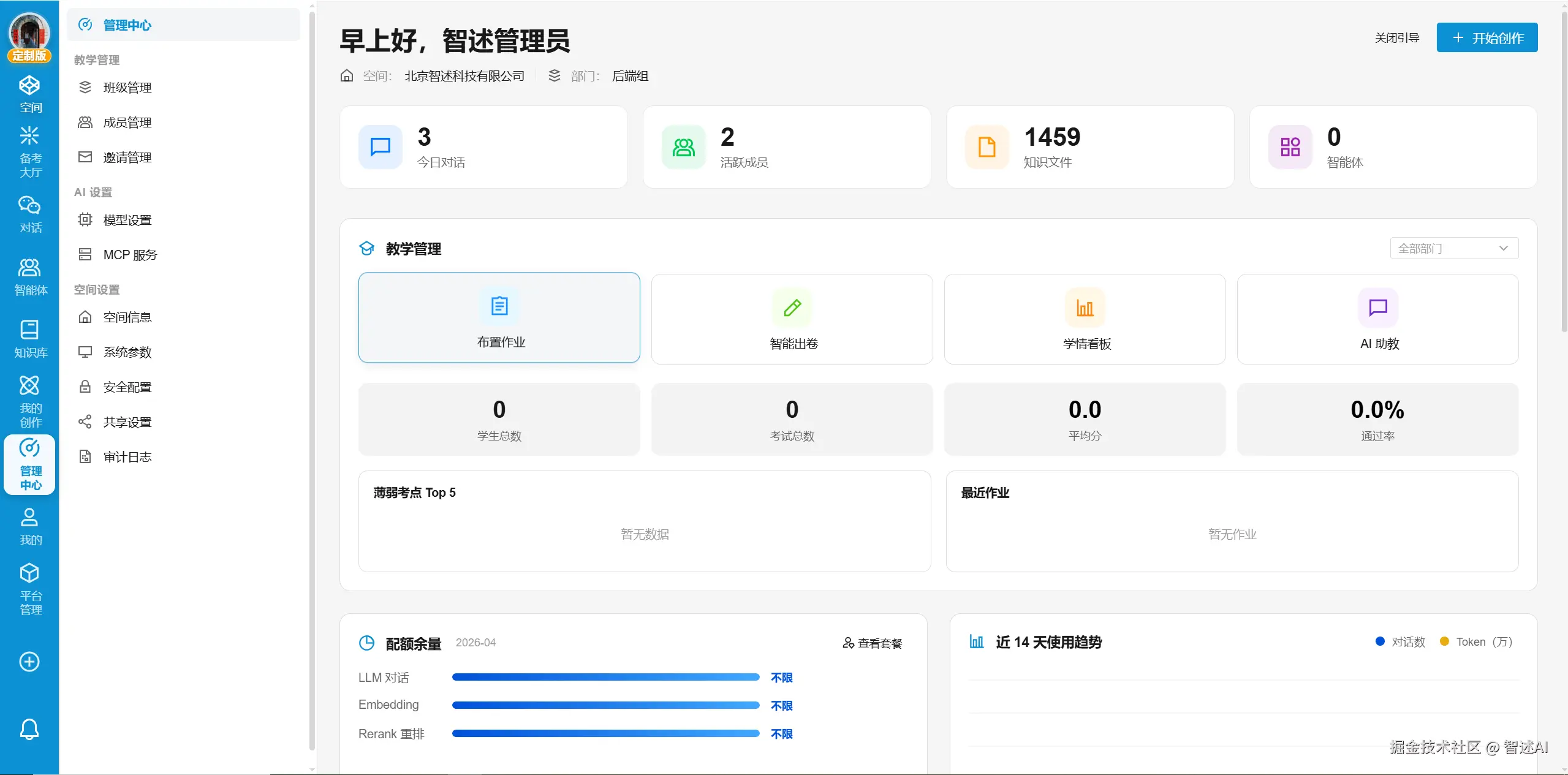Screen dimensions: 1568x775
Task: Click 查看套餐 link in quota panel
Action: 873,643
